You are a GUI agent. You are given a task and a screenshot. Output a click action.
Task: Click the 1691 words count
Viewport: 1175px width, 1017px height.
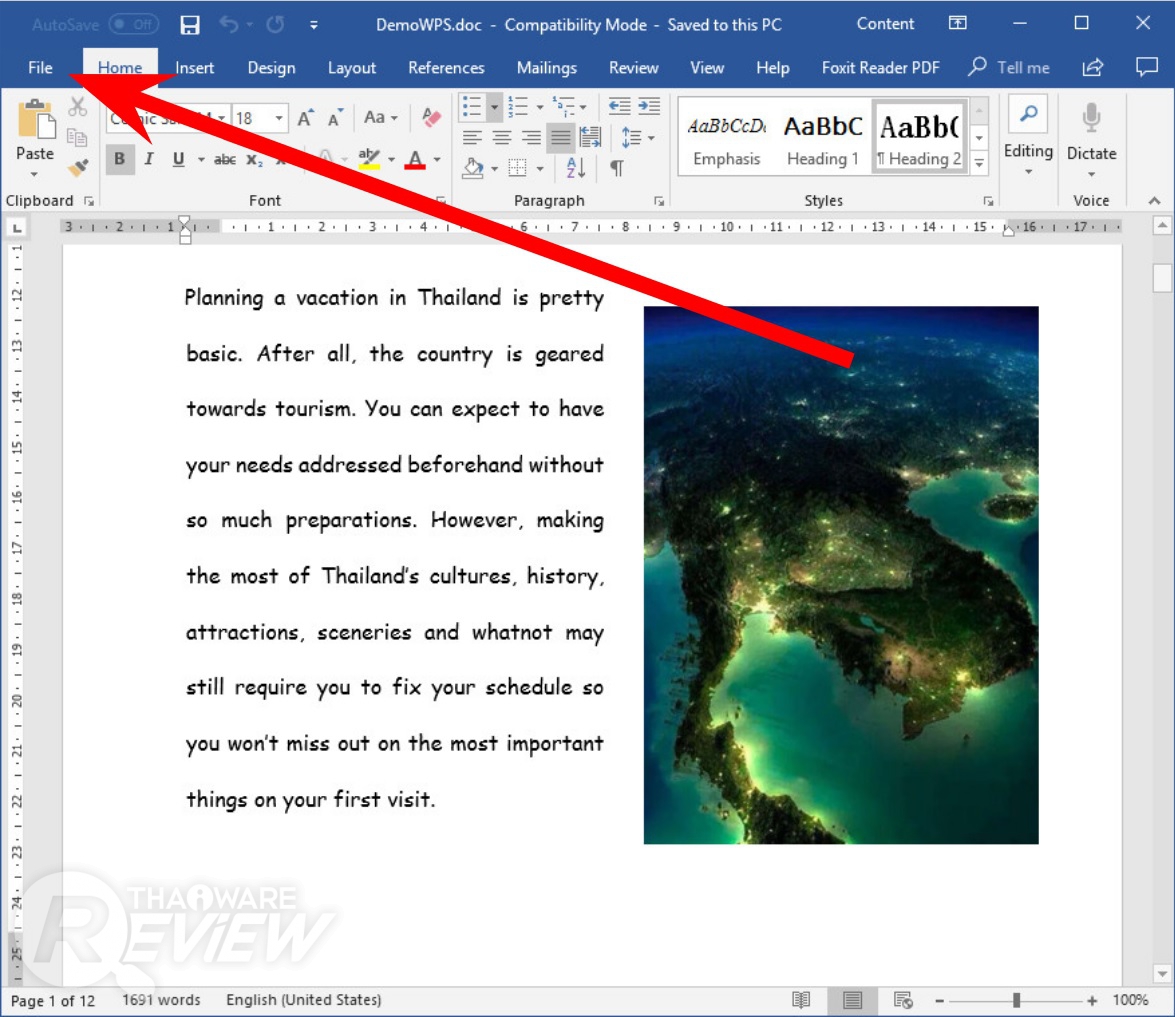[x=161, y=1000]
